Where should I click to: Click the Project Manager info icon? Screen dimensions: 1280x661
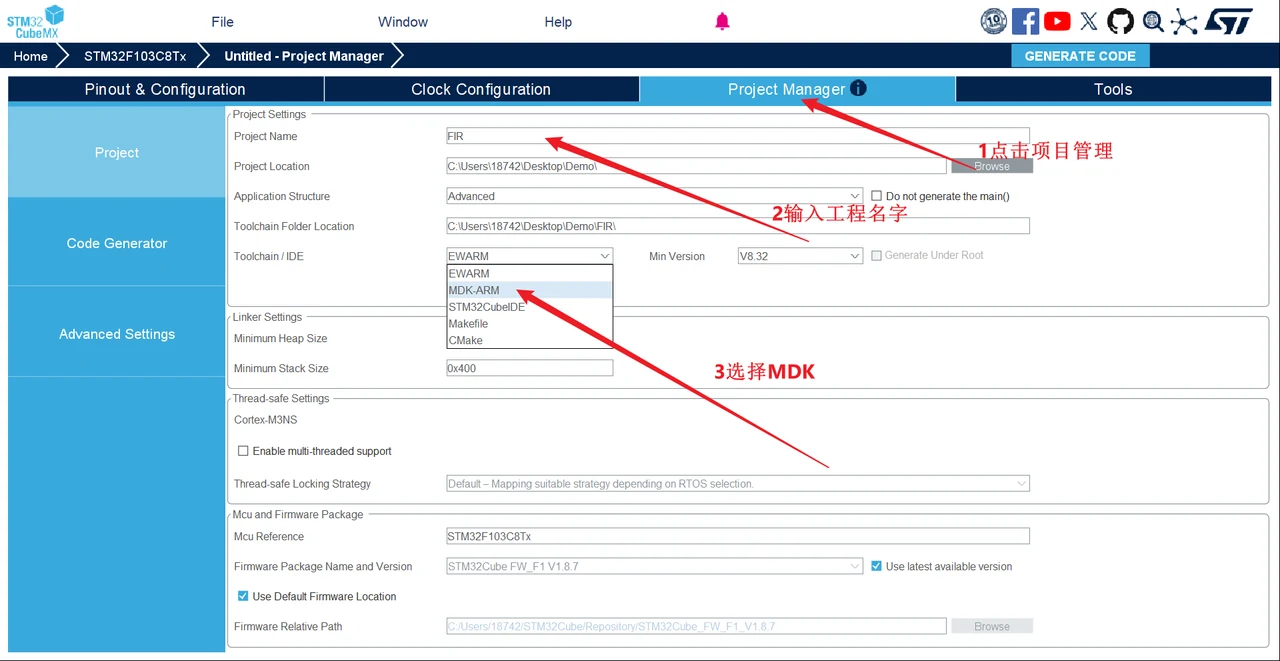click(x=858, y=88)
